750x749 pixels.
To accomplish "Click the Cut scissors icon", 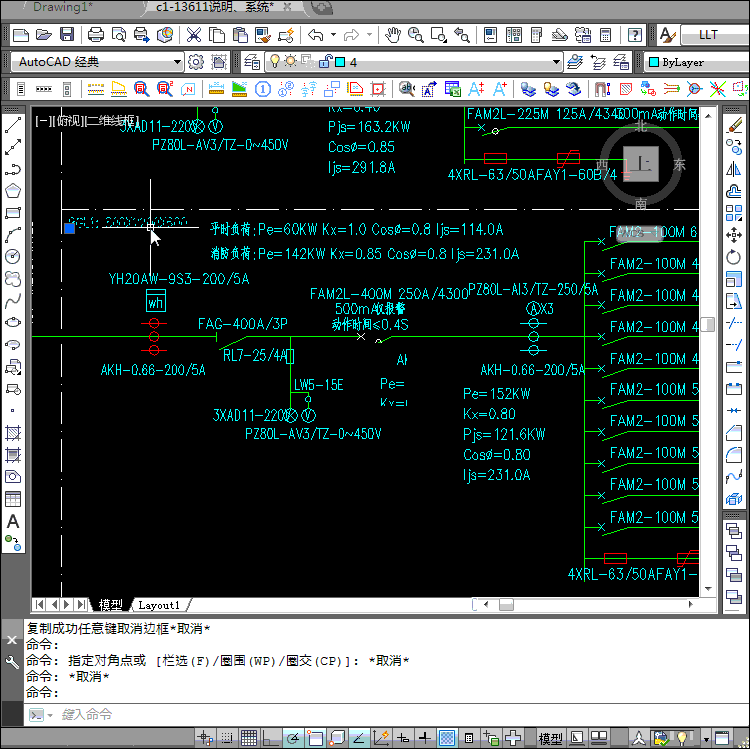I will pos(193,35).
